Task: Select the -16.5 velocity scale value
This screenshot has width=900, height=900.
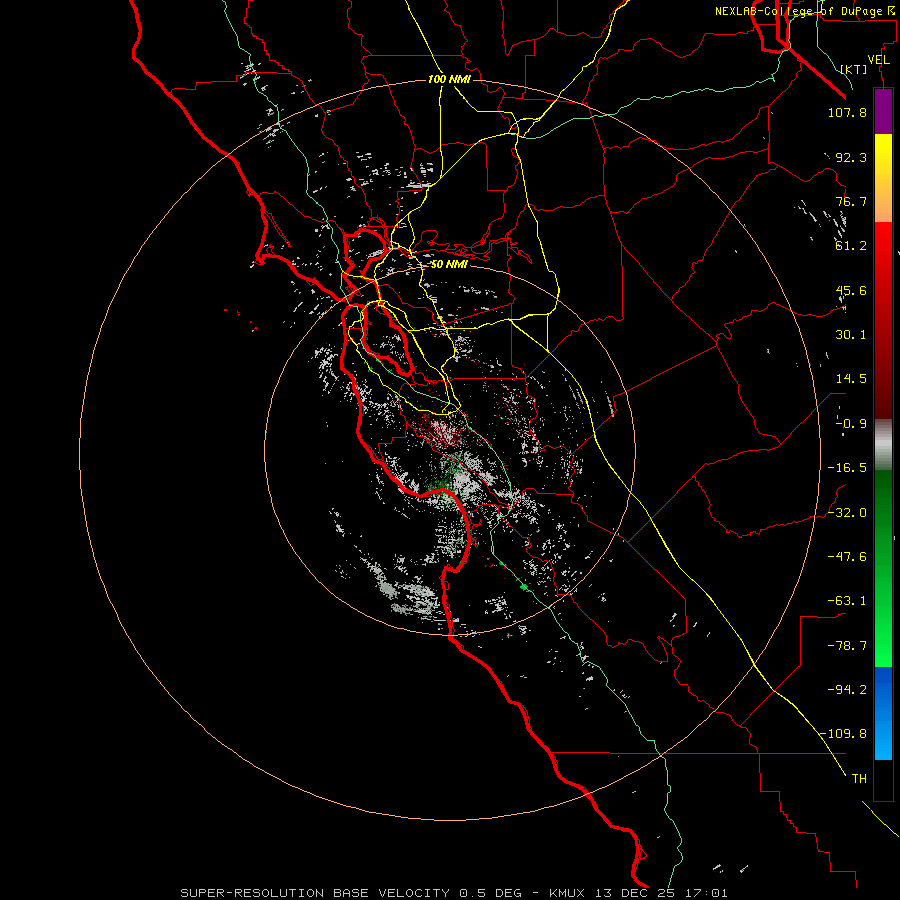Action: (847, 468)
